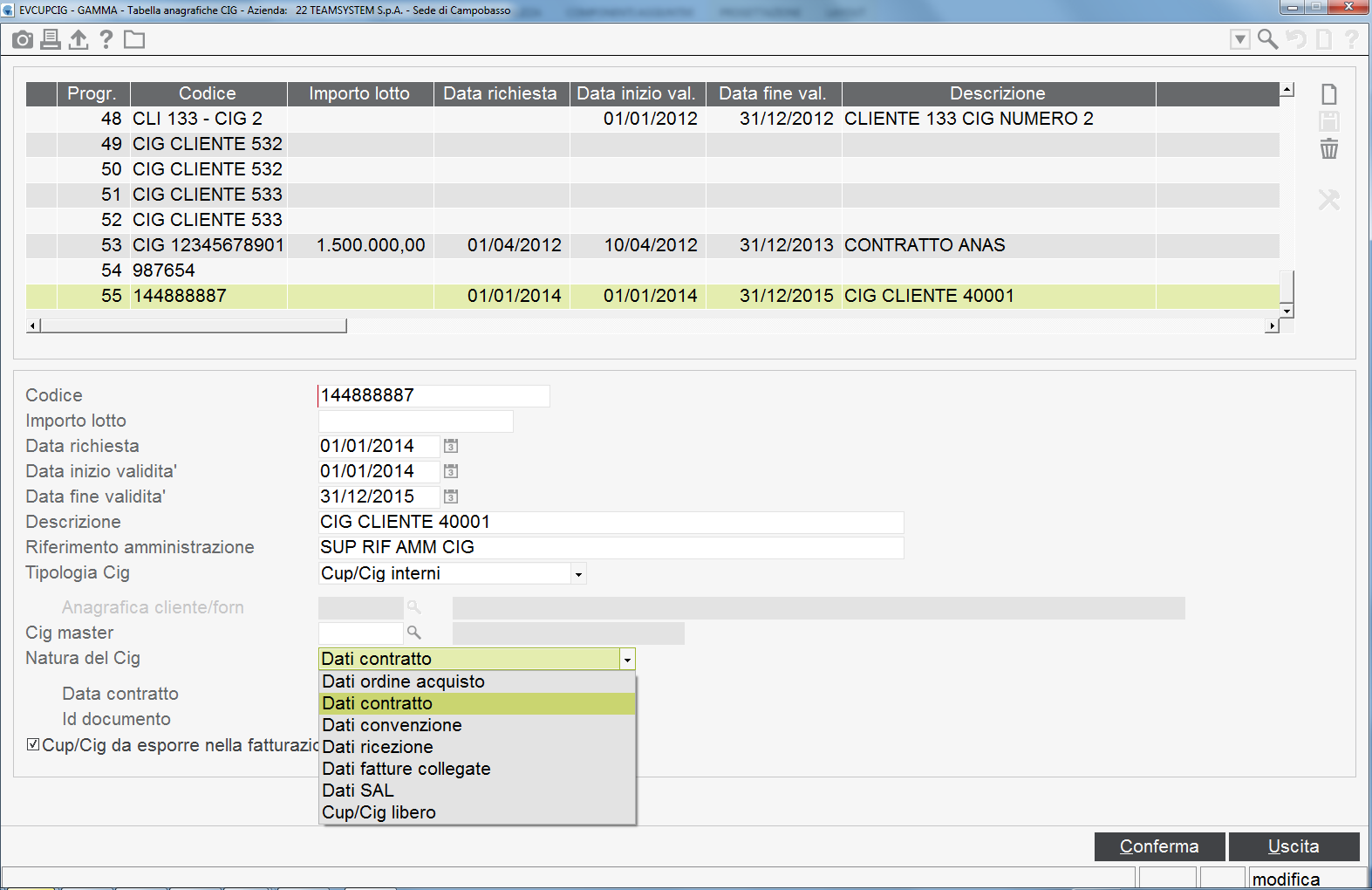Click the Data richiesta column header
Image resolution: width=1372 pixels, height=890 pixels.
pos(501,93)
